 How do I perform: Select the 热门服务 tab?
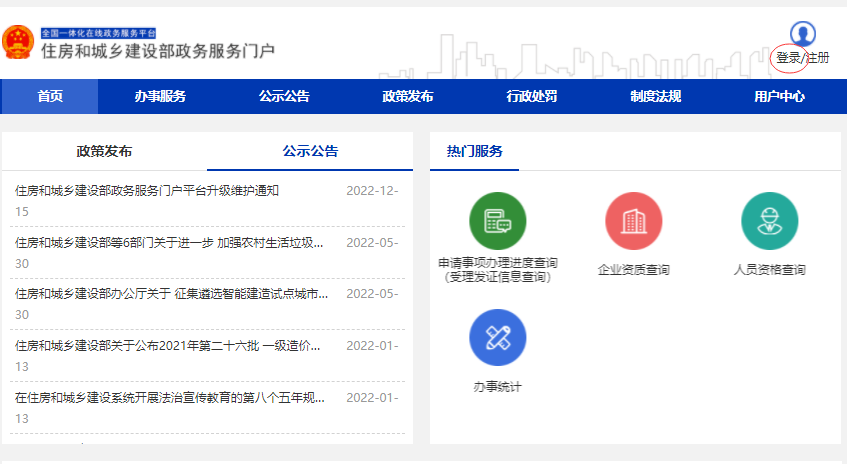pyautogui.click(x=474, y=151)
